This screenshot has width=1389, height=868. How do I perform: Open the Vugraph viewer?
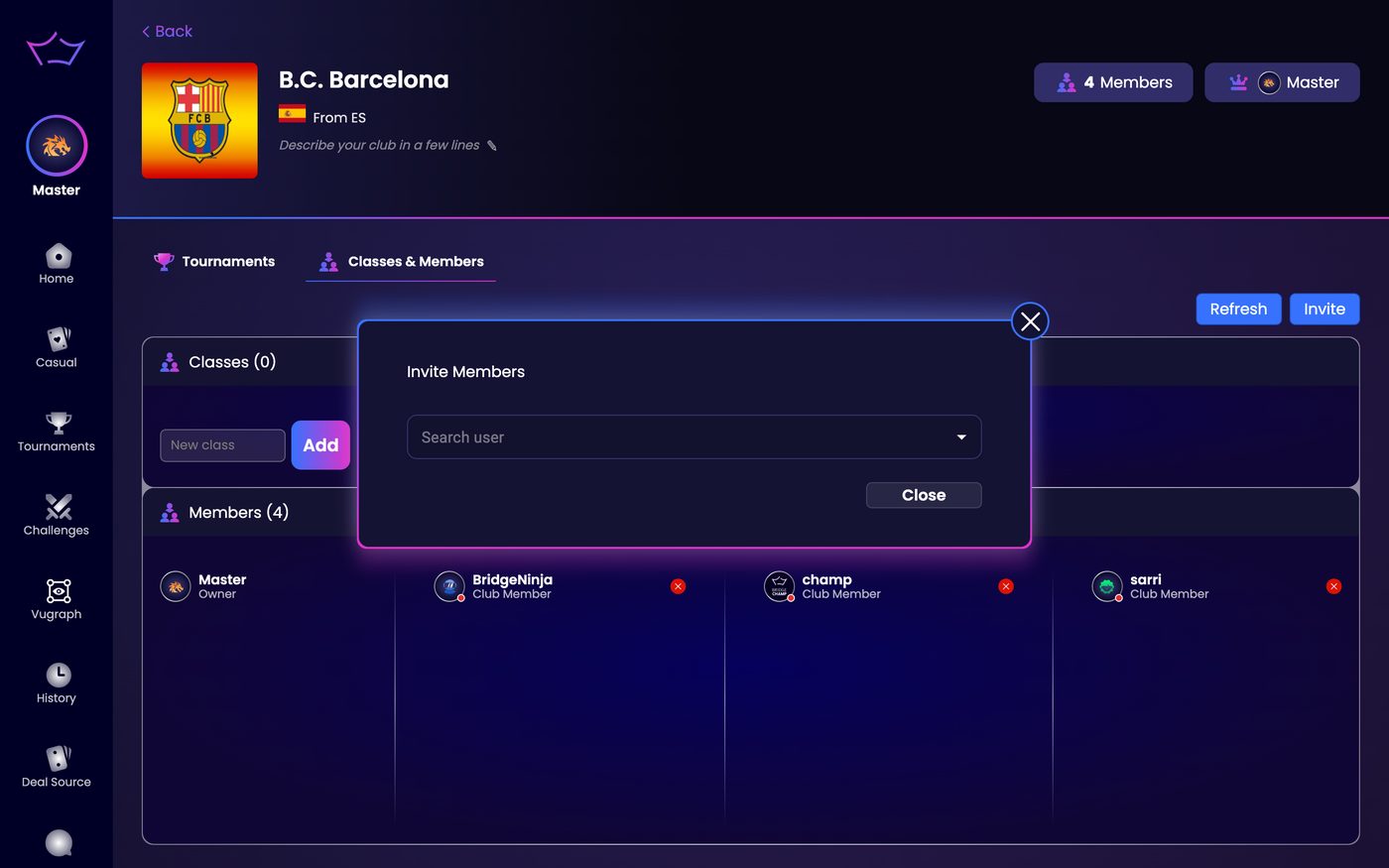(57, 599)
